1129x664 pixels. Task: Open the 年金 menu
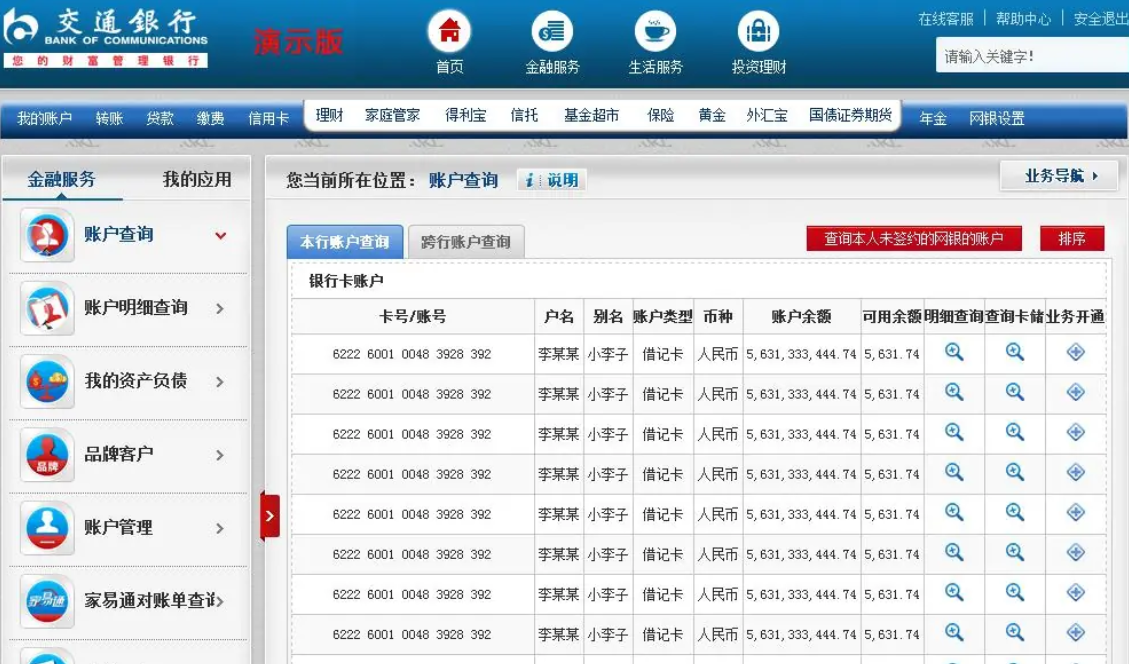pyautogui.click(x=932, y=118)
